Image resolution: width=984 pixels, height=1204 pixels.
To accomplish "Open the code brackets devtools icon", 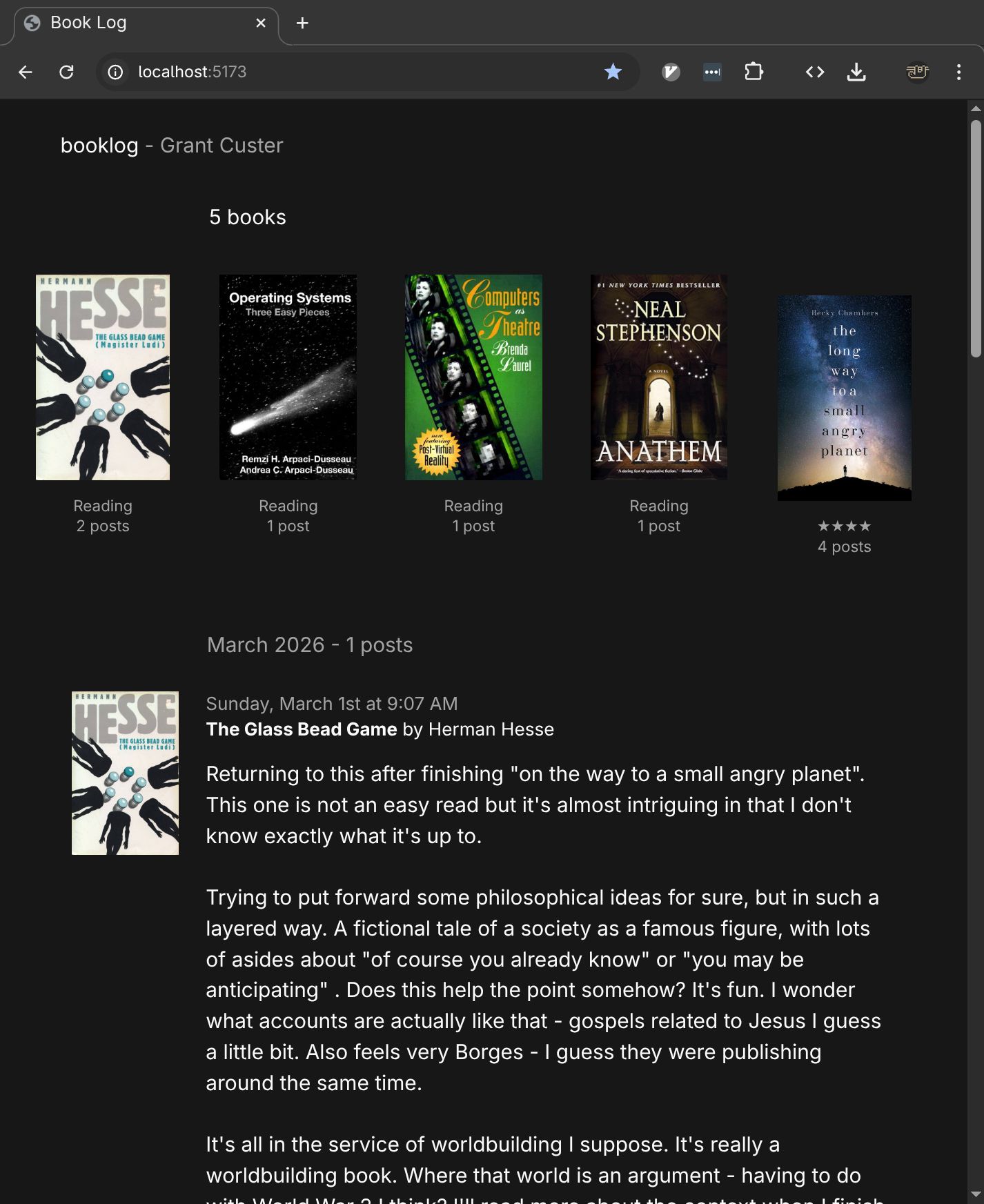I will coord(815,72).
